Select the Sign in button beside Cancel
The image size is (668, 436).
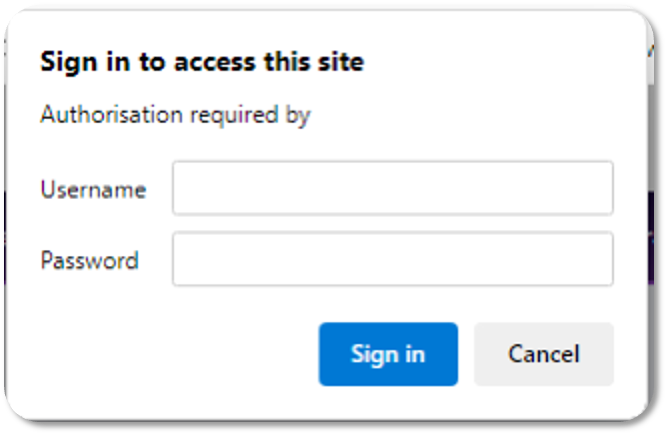388,354
